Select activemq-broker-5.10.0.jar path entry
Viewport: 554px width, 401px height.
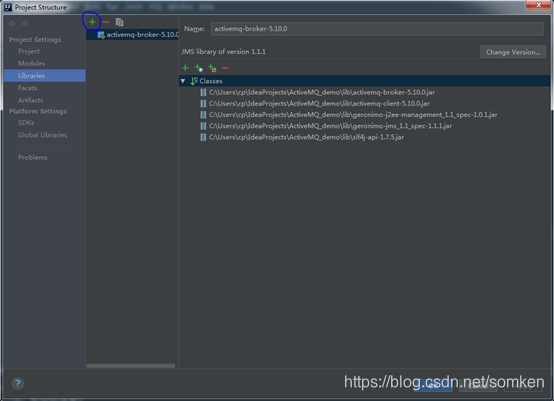(x=322, y=92)
